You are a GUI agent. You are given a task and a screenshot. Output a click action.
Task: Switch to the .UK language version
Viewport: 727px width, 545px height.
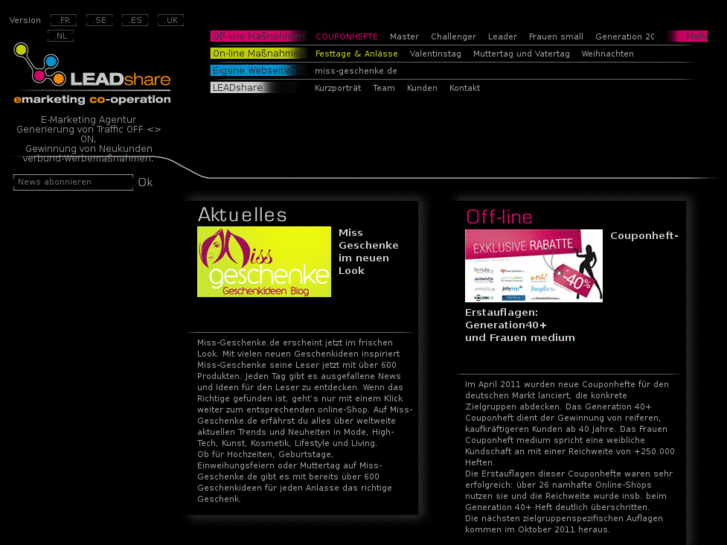click(171, 20)
